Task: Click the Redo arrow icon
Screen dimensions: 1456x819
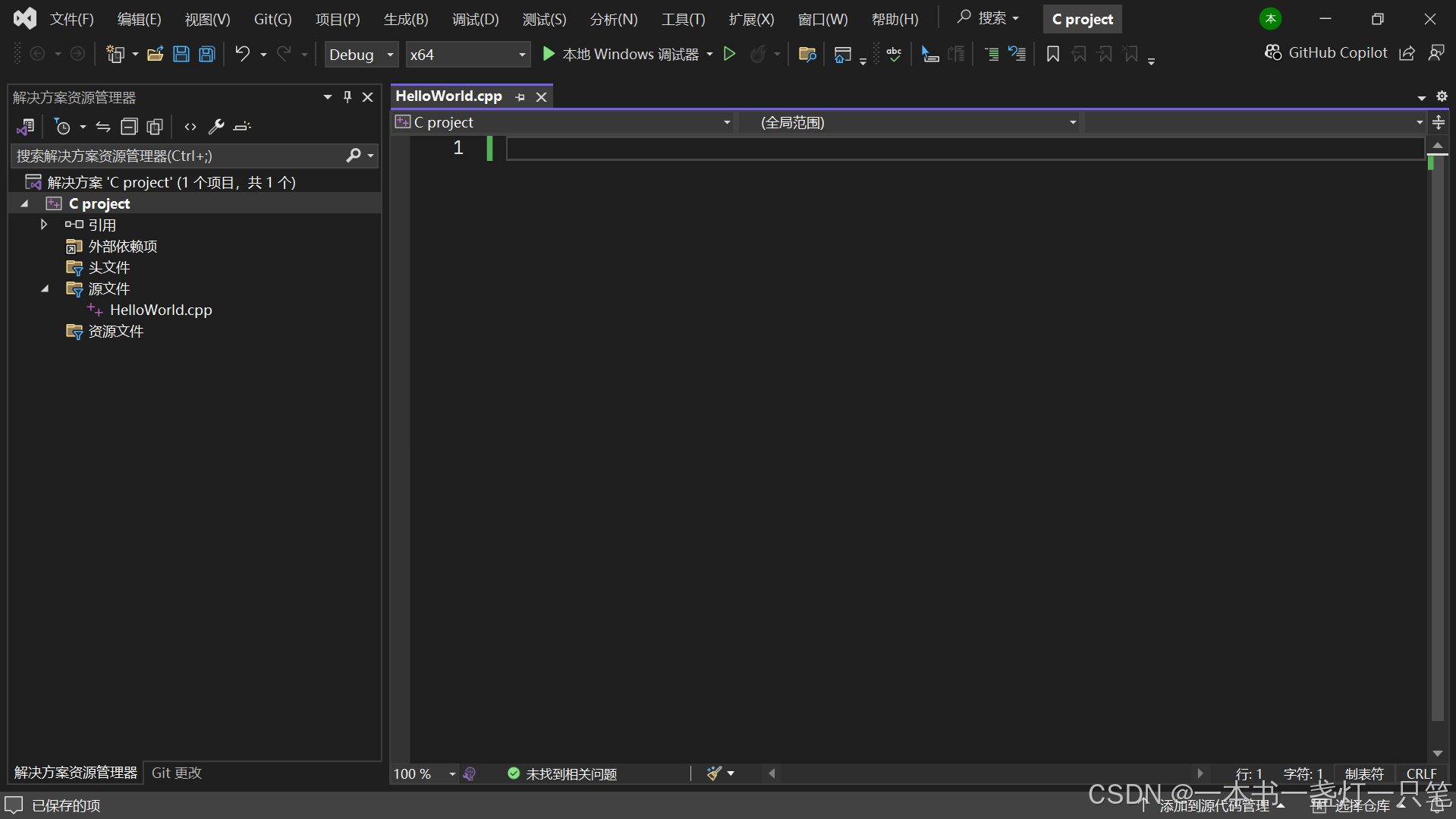Action: (x=284, y=54)
